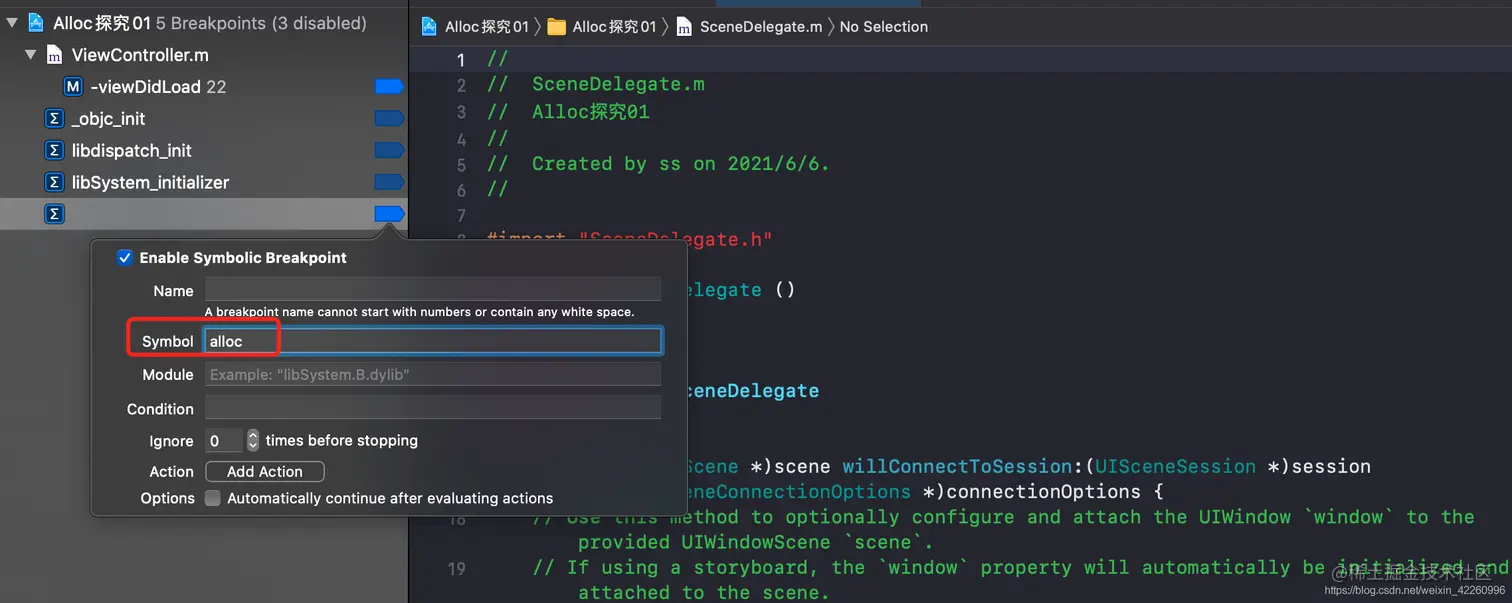Open Alloc探究01 folder in jump bar
Image resolution: width=1512 pixels, height=603 pixels.
coord(614,27)
